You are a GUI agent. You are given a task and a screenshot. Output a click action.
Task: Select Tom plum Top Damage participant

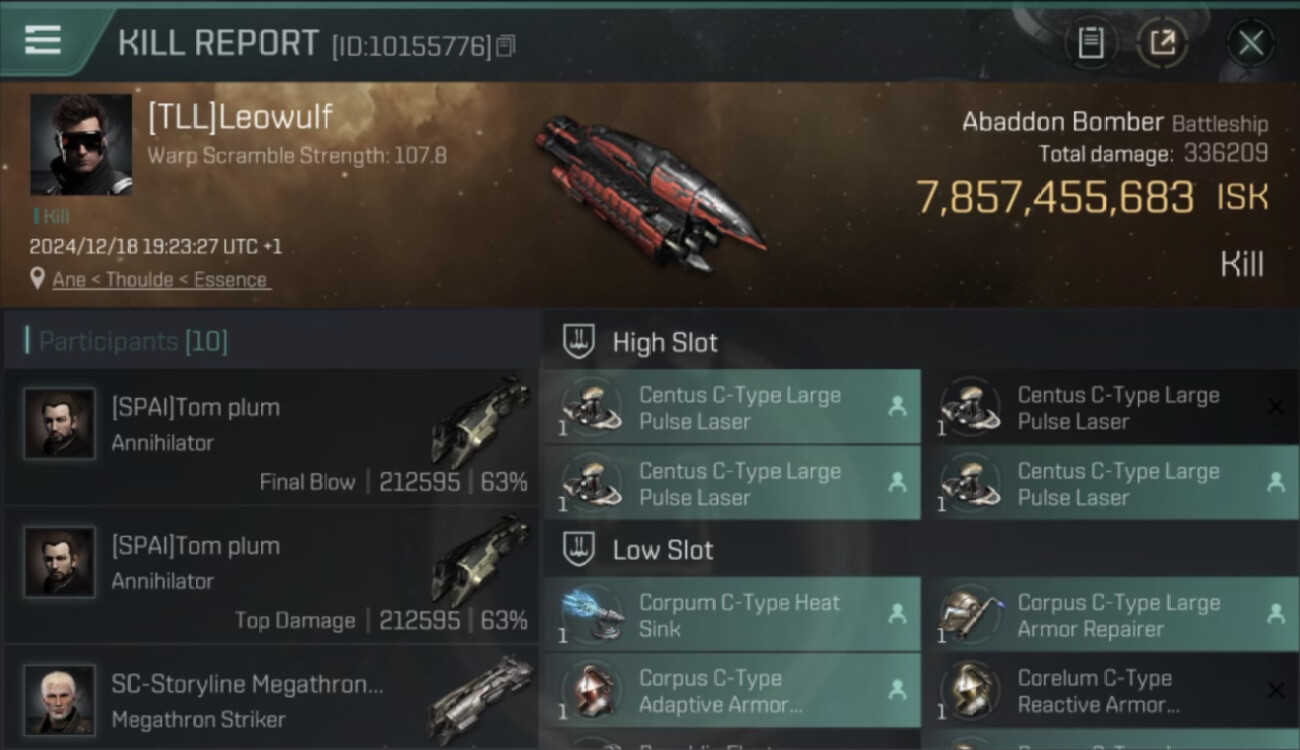point(271,575)
